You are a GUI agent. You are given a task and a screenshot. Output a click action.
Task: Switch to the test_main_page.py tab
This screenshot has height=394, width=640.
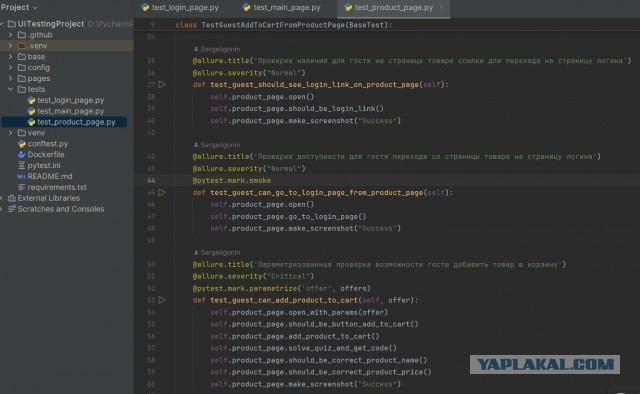tap(282, 7)
